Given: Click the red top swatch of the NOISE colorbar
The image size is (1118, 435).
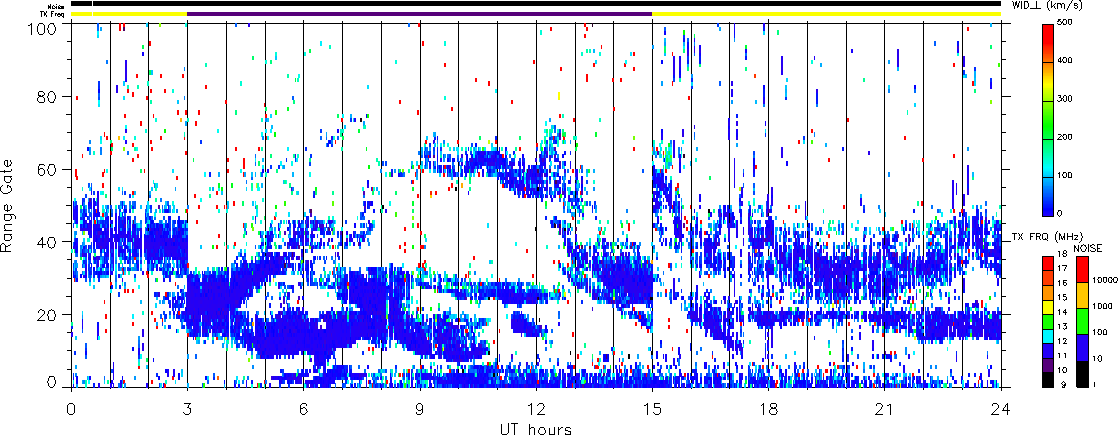Looking at the screenshot, I should point(1082,270).
